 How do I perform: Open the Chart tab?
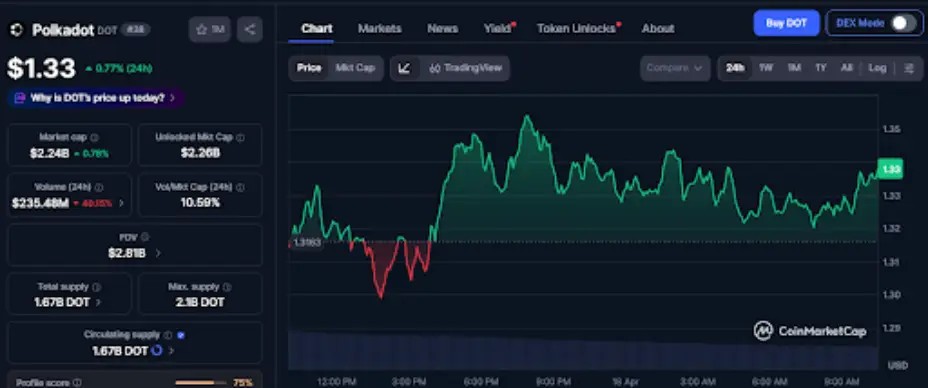[x=317, y=28]
